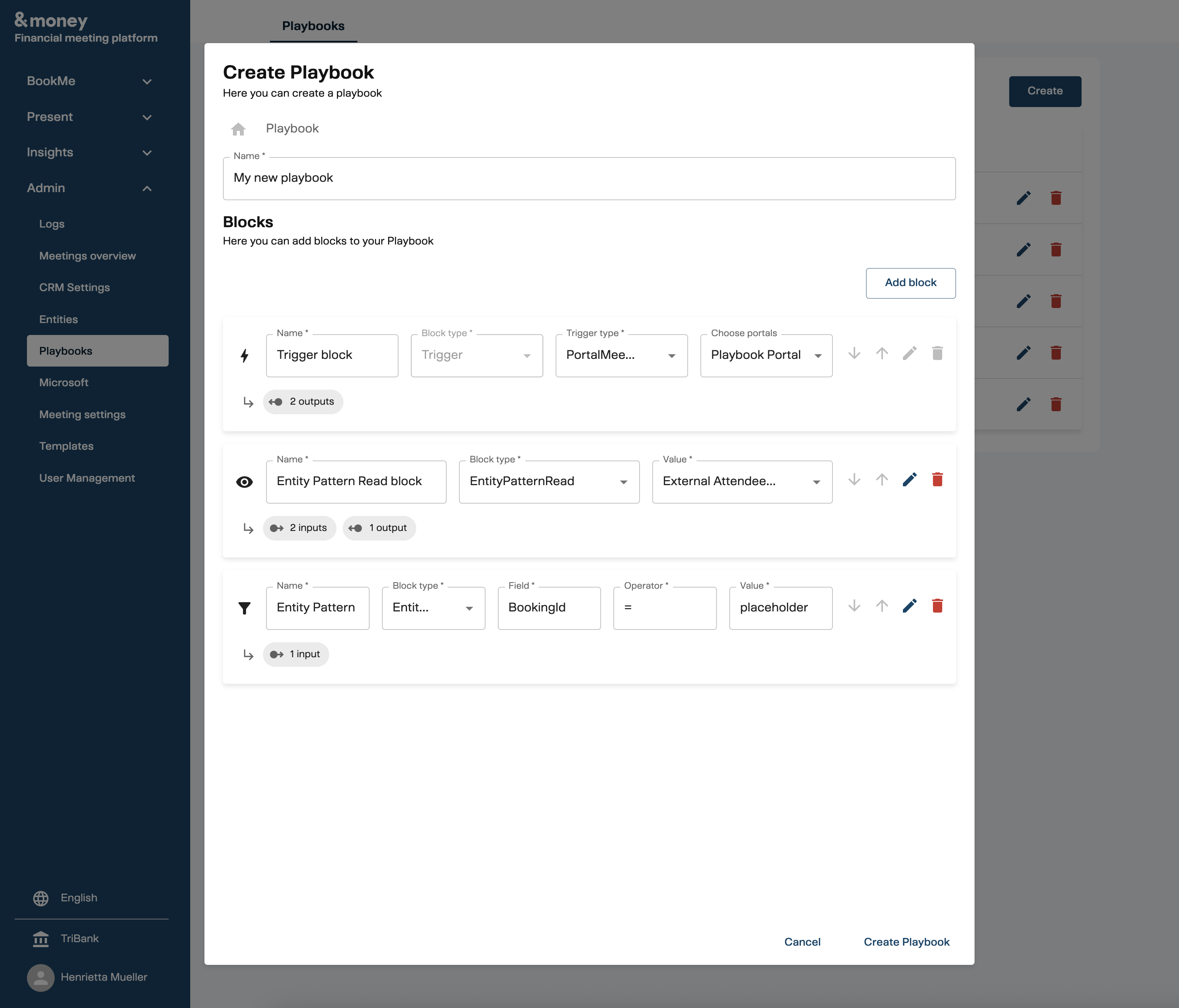Click the pencil edit icon on the Trigger block

pos(909,353)
